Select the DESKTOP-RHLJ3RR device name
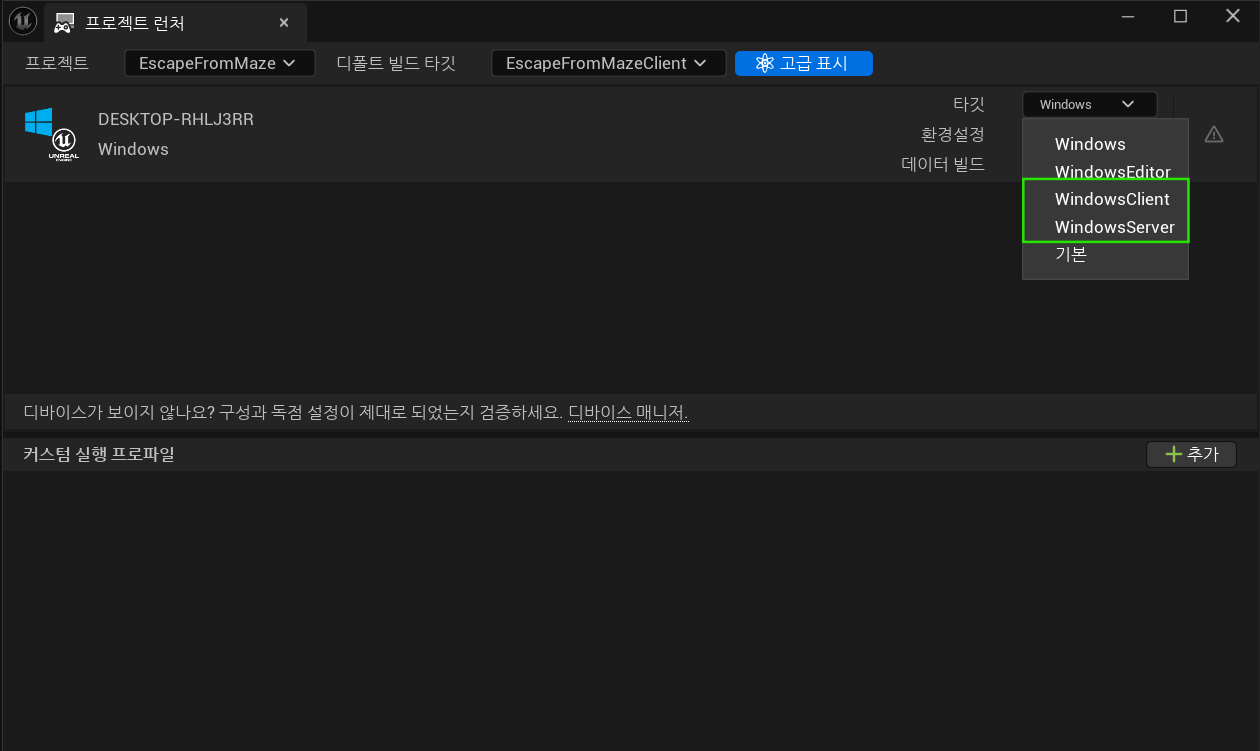Viewport: 1260px width, 751px height. tap(176, 119)
